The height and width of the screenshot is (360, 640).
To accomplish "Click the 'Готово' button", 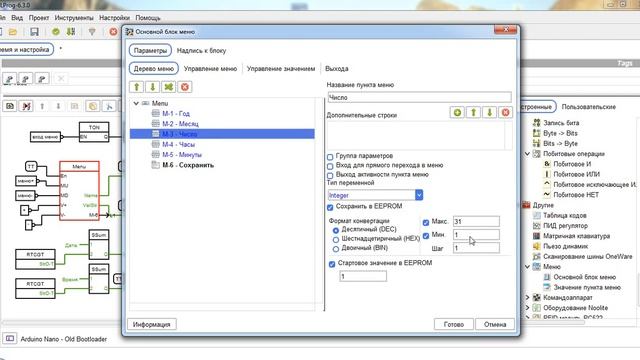I will point(453,324).
